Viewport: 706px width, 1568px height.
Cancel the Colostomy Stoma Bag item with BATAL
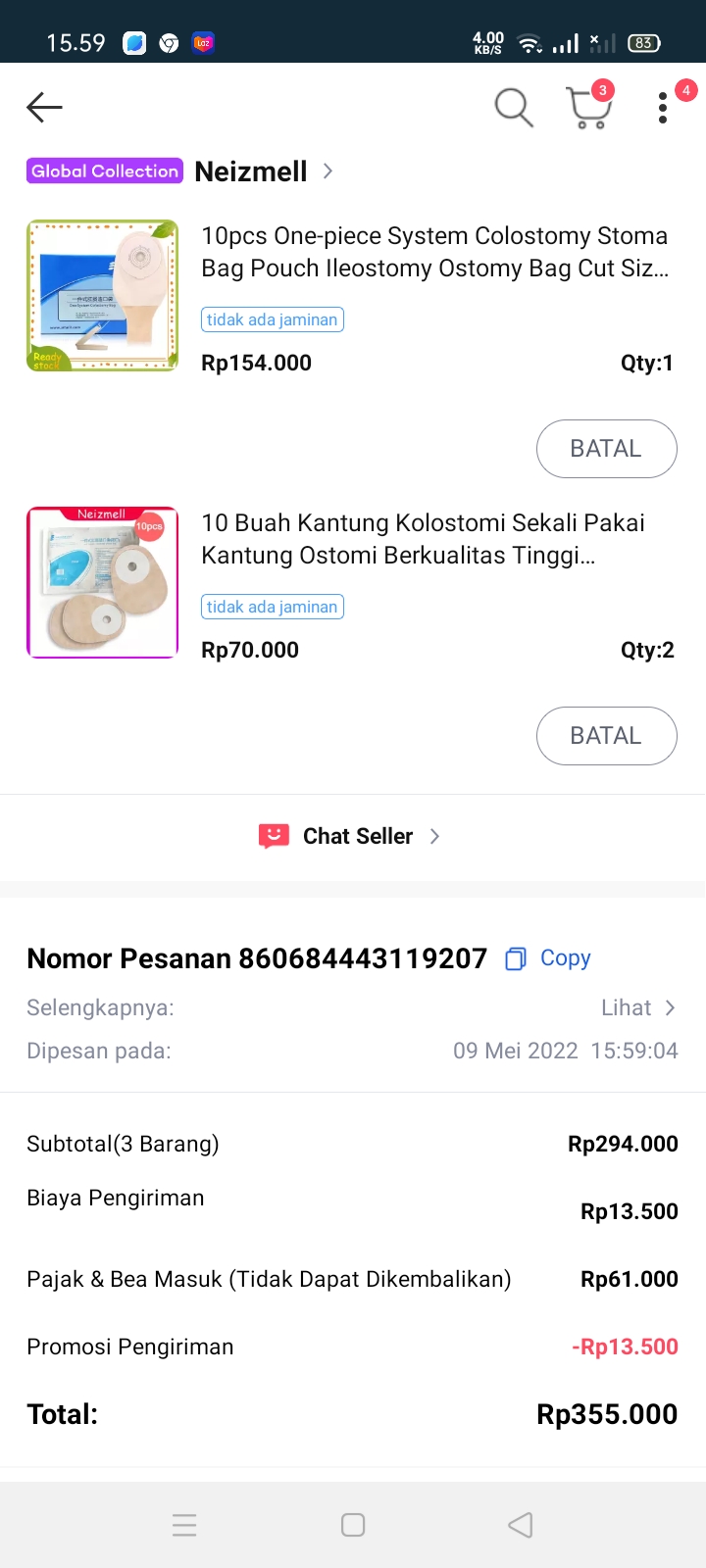pyautogui.click(x=606, y=449)
